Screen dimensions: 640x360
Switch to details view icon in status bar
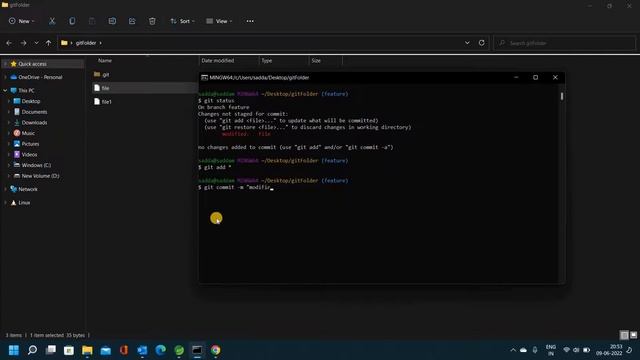(624, 335)
